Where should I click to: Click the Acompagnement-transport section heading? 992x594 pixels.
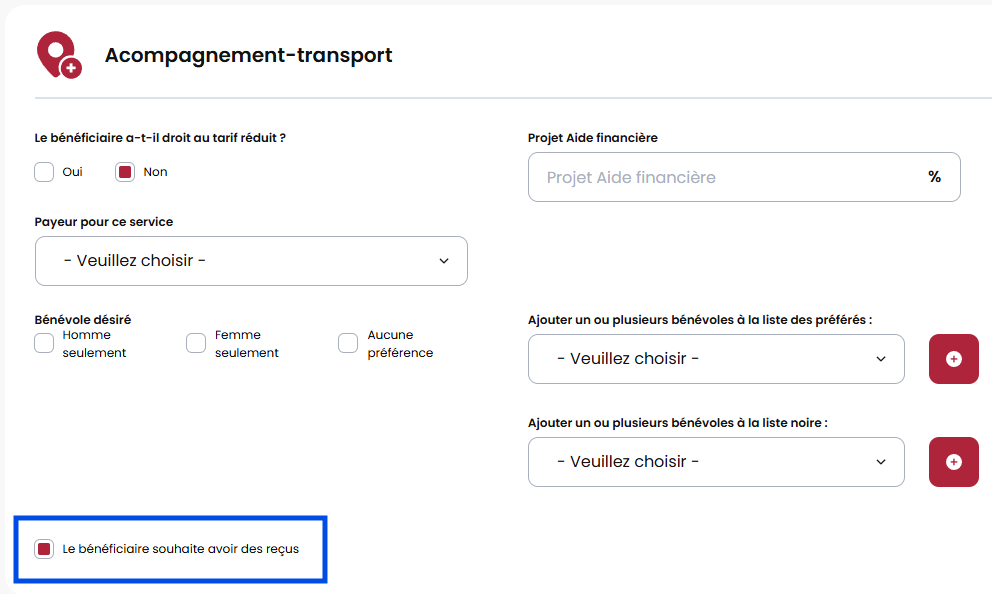coord(248,55)
